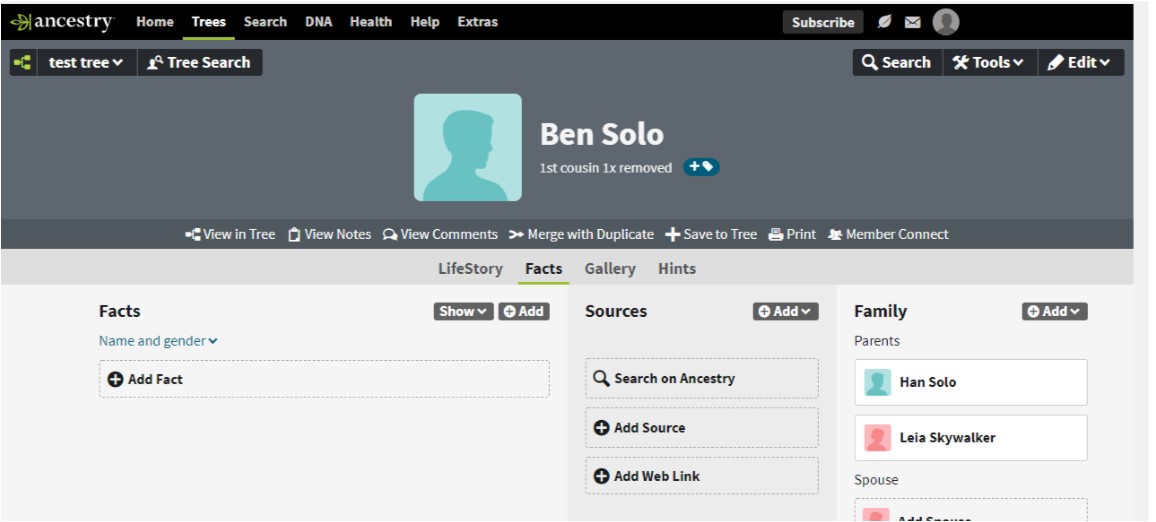Viewport: 1156px width, 522px height.
Task: Click Add Web Link
Action: 702,476
